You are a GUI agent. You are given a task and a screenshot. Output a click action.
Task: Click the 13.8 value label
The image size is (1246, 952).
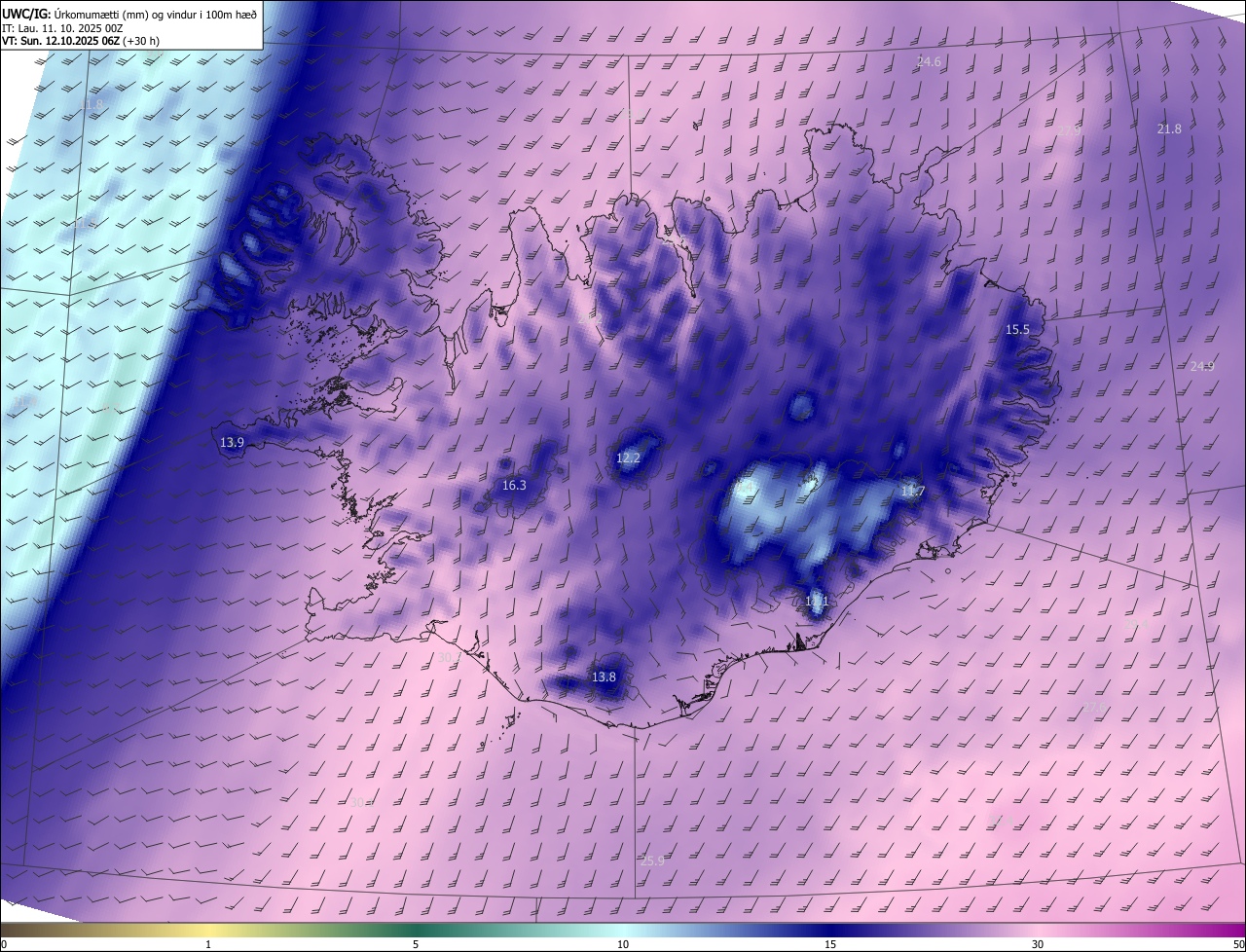click(604, 677)
